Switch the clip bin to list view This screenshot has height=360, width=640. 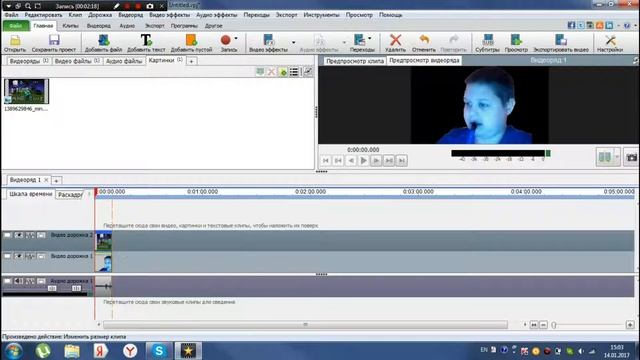294,72
